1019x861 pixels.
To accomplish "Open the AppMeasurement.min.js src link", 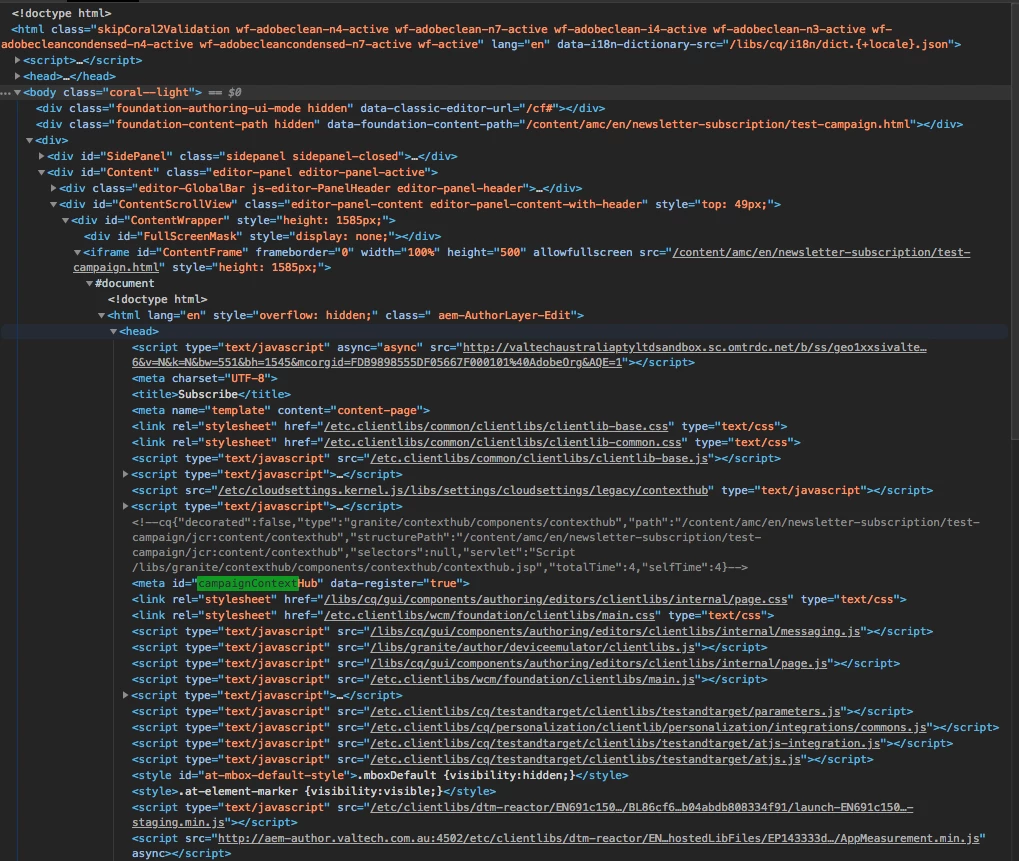I will 599,838.
